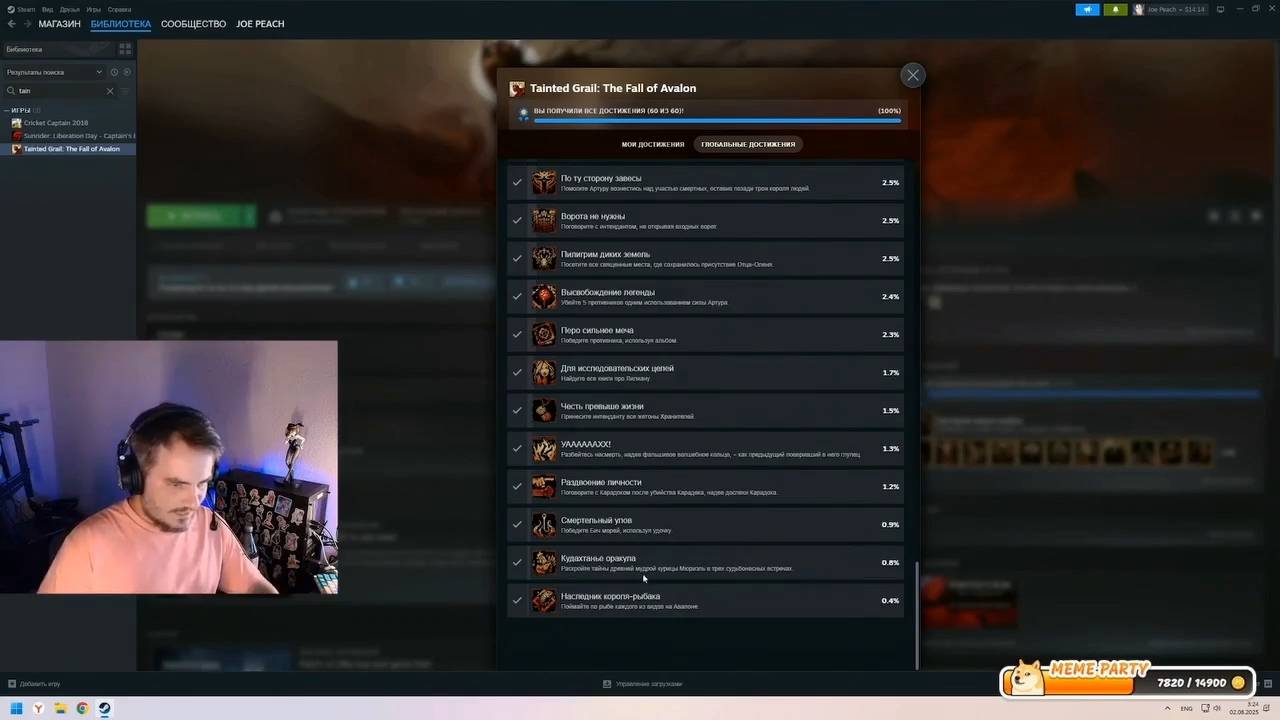Screen dimensions: 1280x720
Task: Click the 'Смертельный улов' achievement icon
Action: [544, 524]
